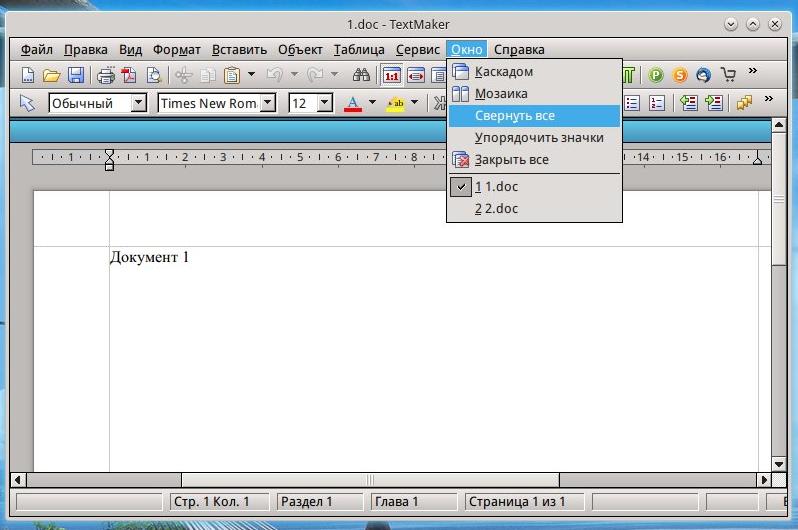Viewport: 798px width, 530px height.
Task: Open the Вид menu
Action: [x=130, y=49]
